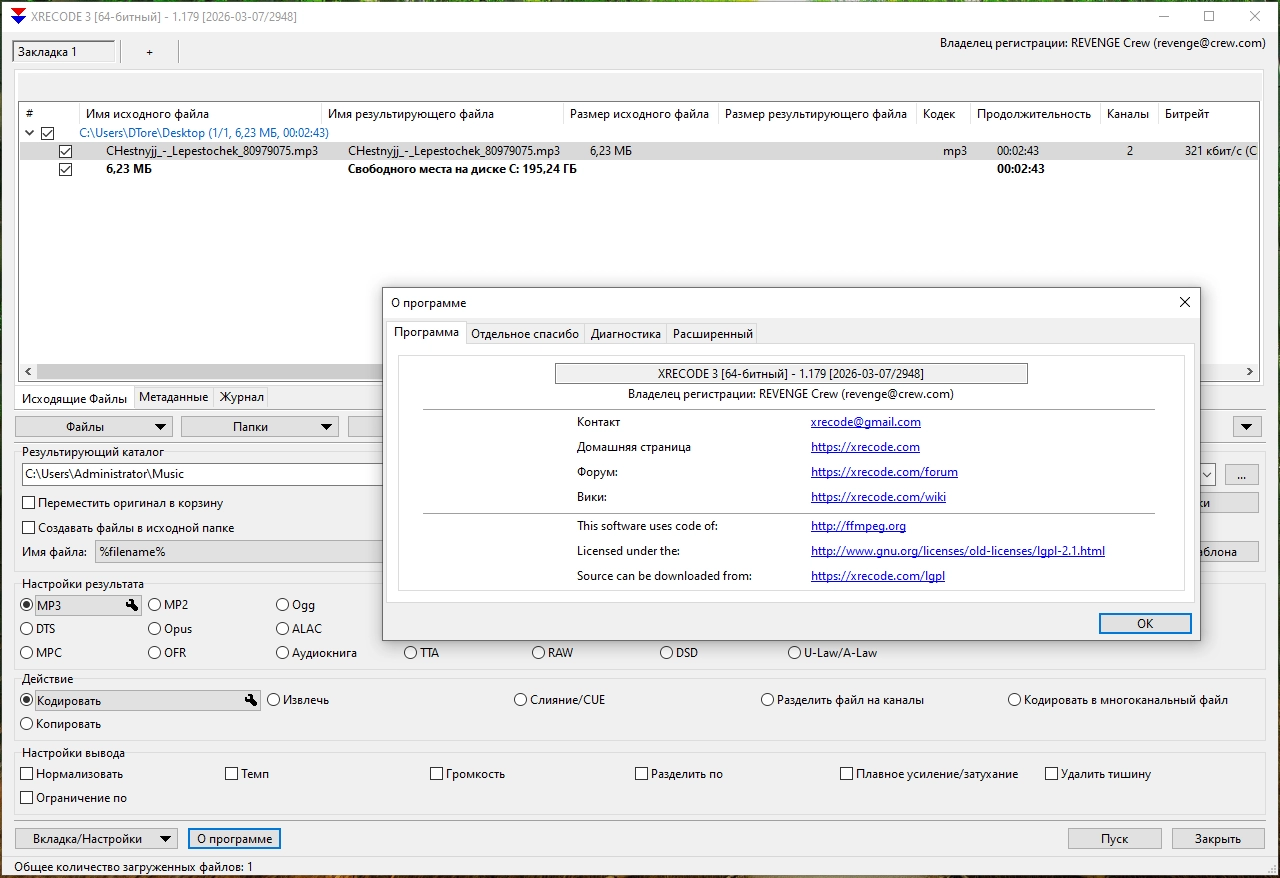This screenshot has height=878, width=1280.
Task: Click the О программе button
Action: pos(235,839)
